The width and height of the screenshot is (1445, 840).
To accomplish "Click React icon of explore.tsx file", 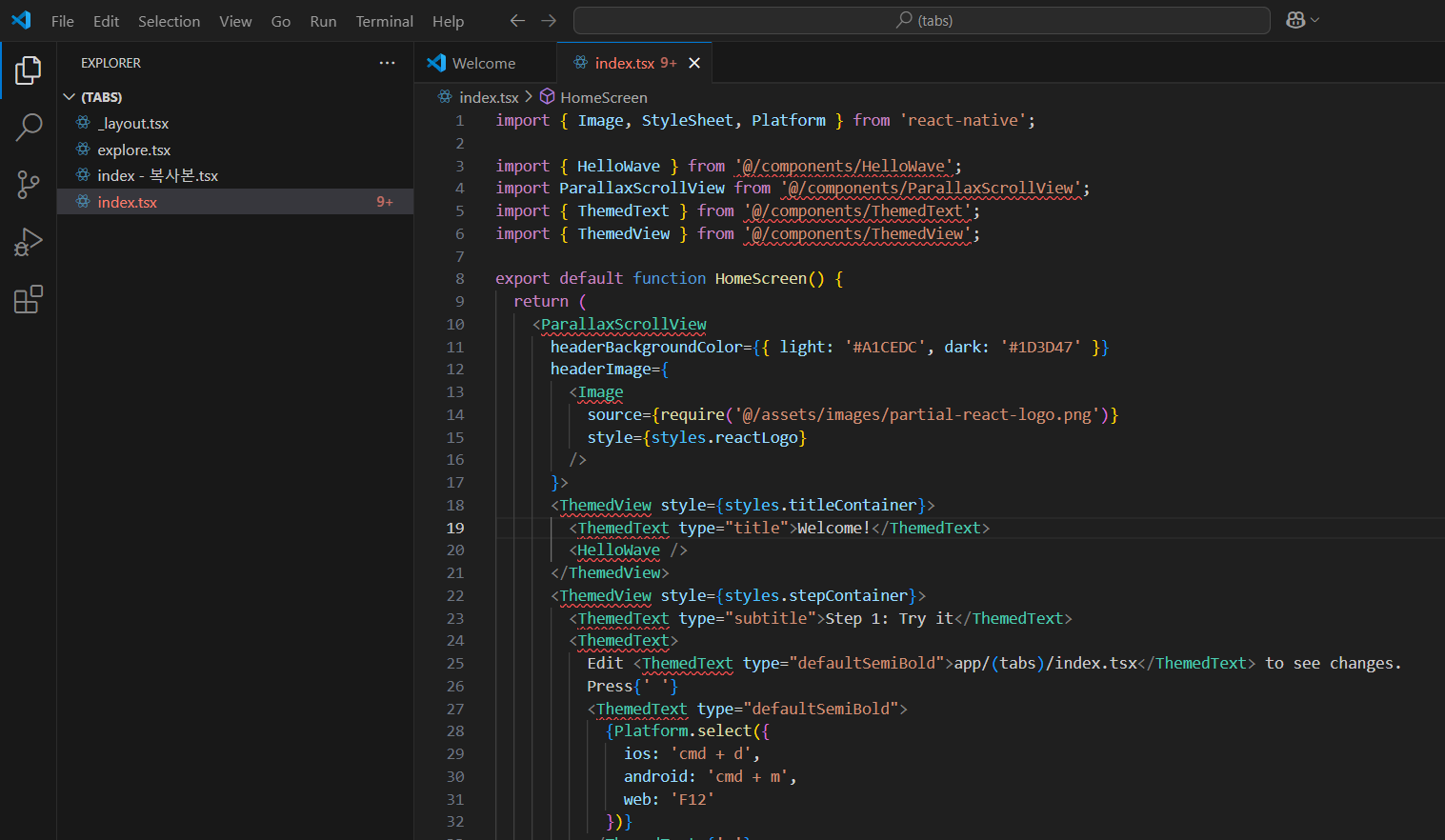I will [83, 150].
